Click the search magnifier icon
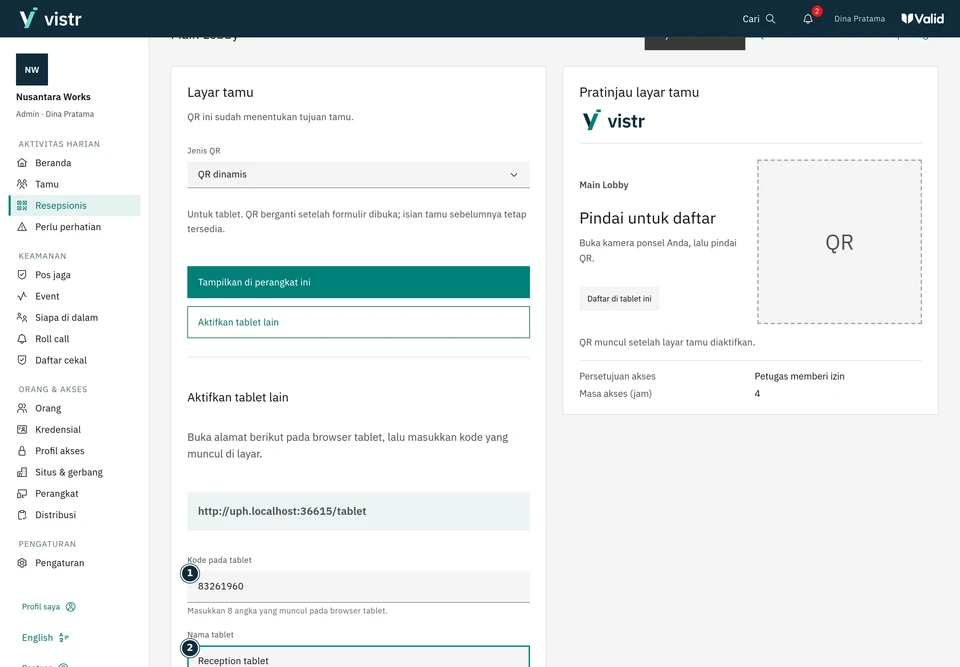The image size is (960, 667). pos(771,19)
